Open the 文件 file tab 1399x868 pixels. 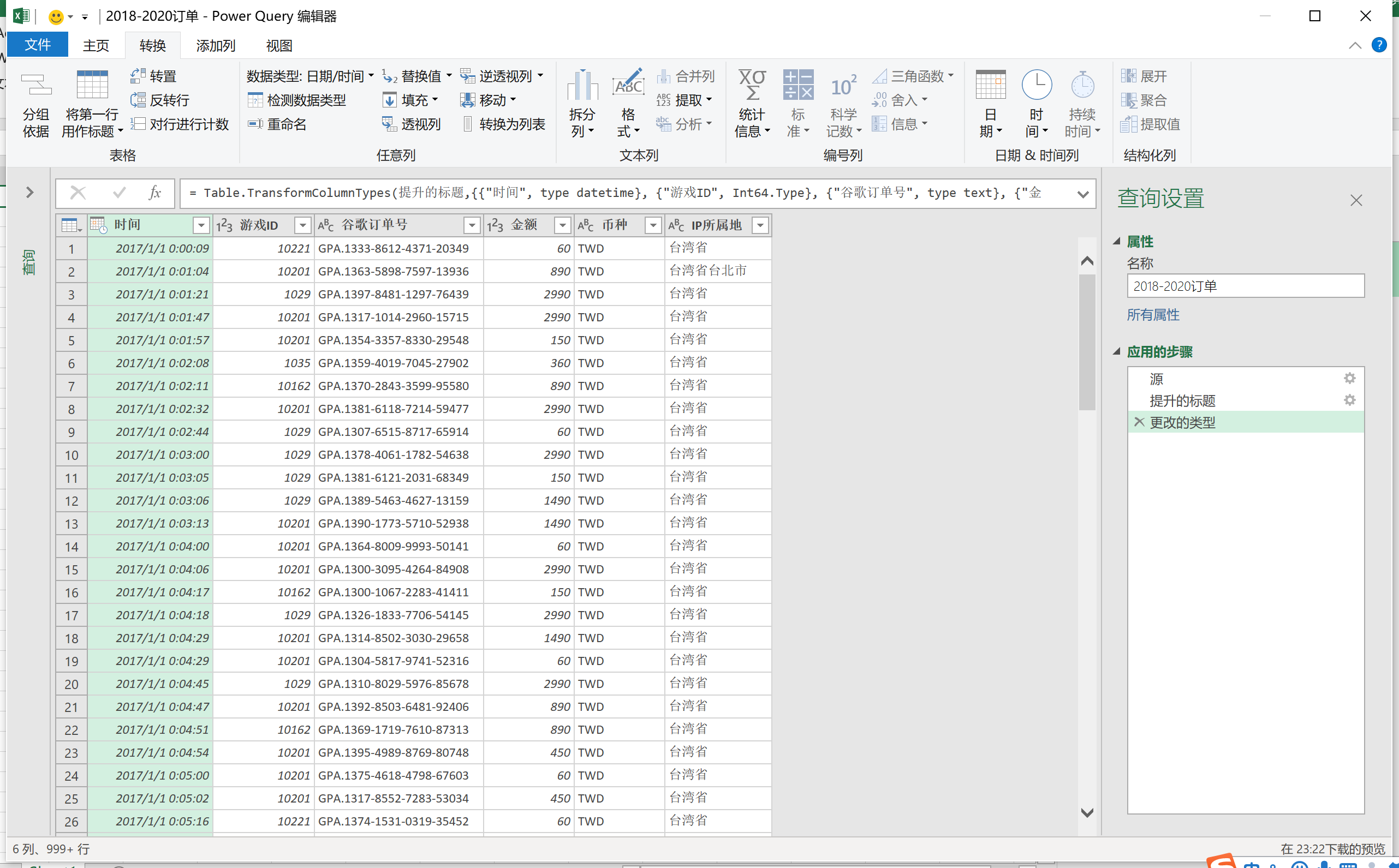click(x=38, y=45)
